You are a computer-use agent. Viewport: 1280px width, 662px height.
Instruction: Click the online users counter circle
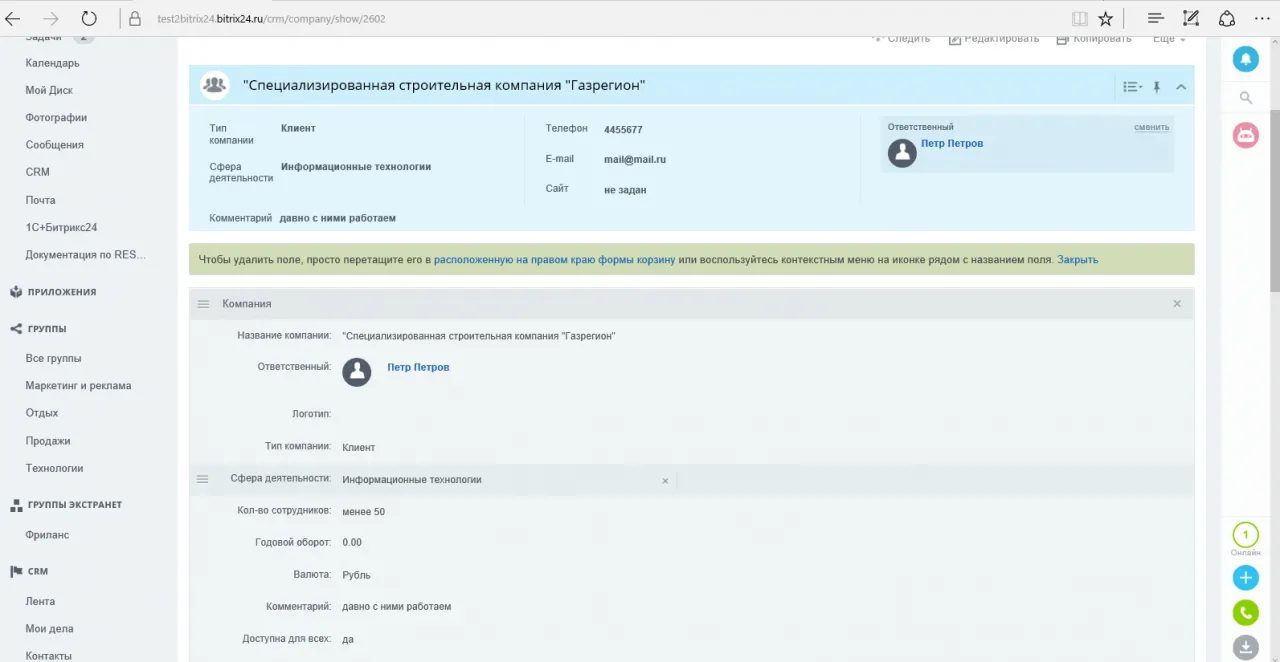[x=1245, y=535]
